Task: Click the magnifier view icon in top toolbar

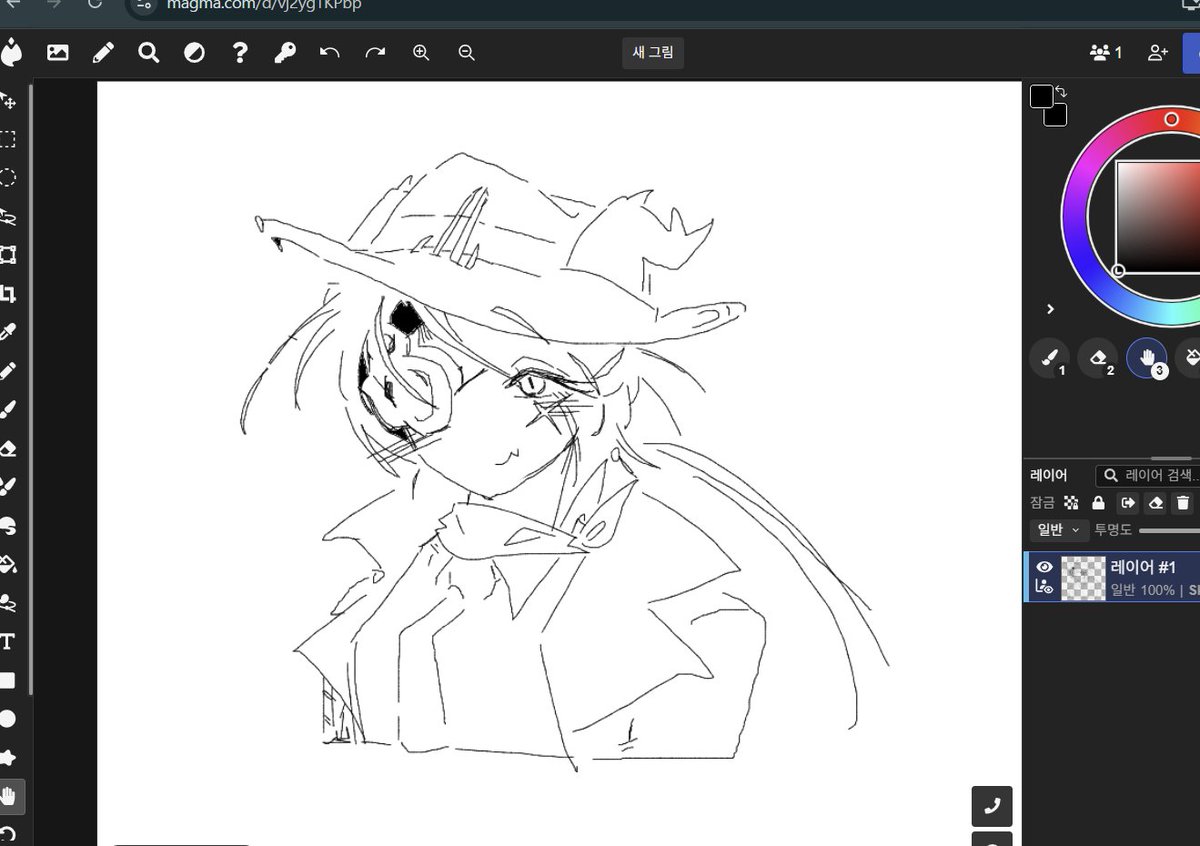Action: (149, 53)
